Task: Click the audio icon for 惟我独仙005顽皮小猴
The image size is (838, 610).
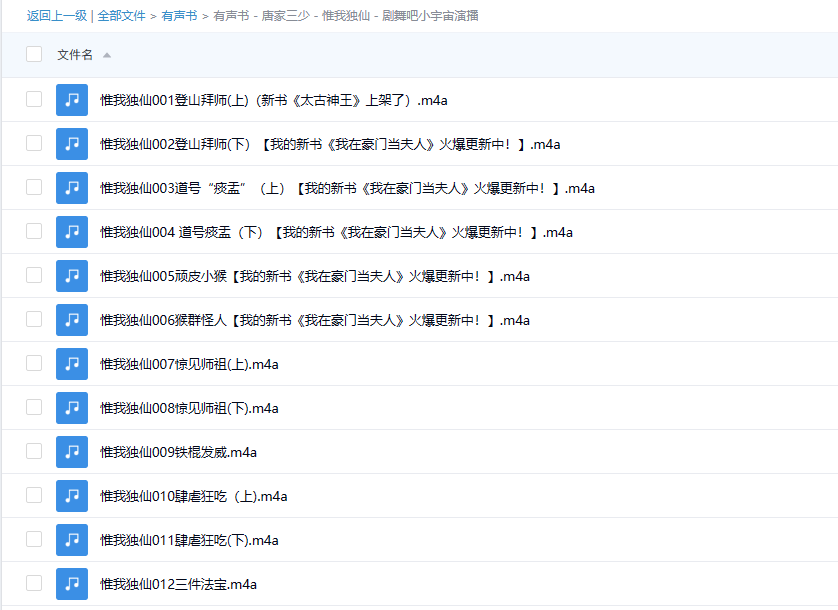Action: coord(71,275)
